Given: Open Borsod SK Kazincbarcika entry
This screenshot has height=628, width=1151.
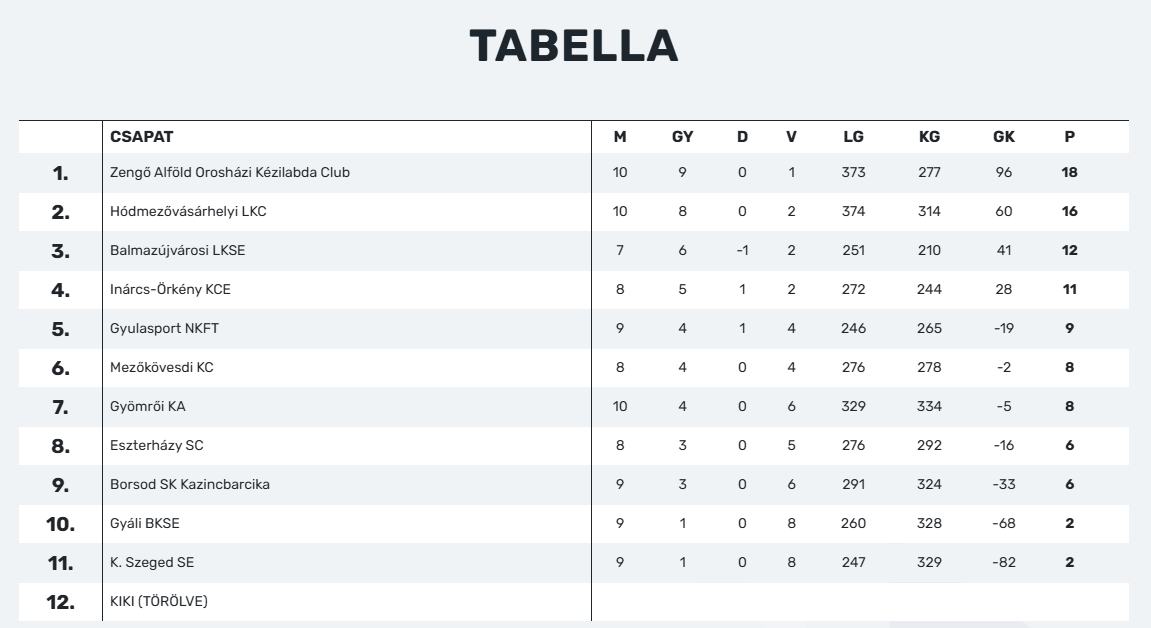Looking at the screenshot, I should point(190,484).
